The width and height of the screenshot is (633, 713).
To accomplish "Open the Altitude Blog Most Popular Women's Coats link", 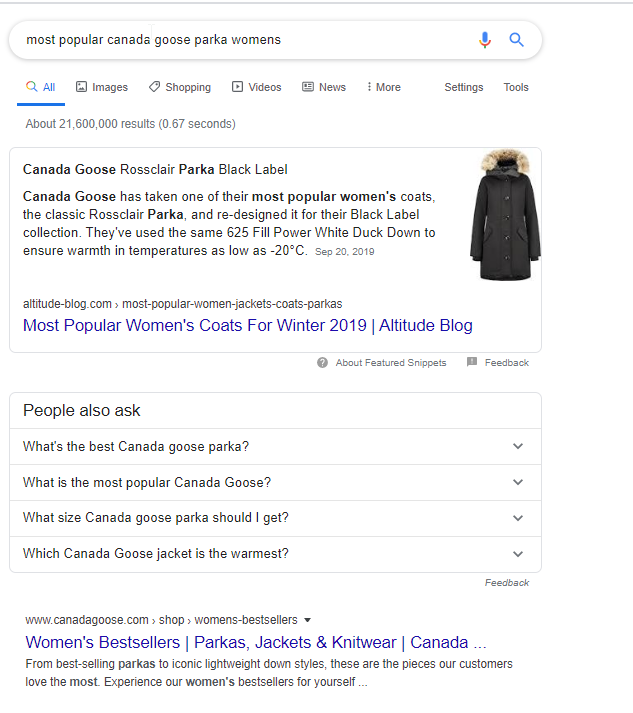I will [x=248, y=326].
